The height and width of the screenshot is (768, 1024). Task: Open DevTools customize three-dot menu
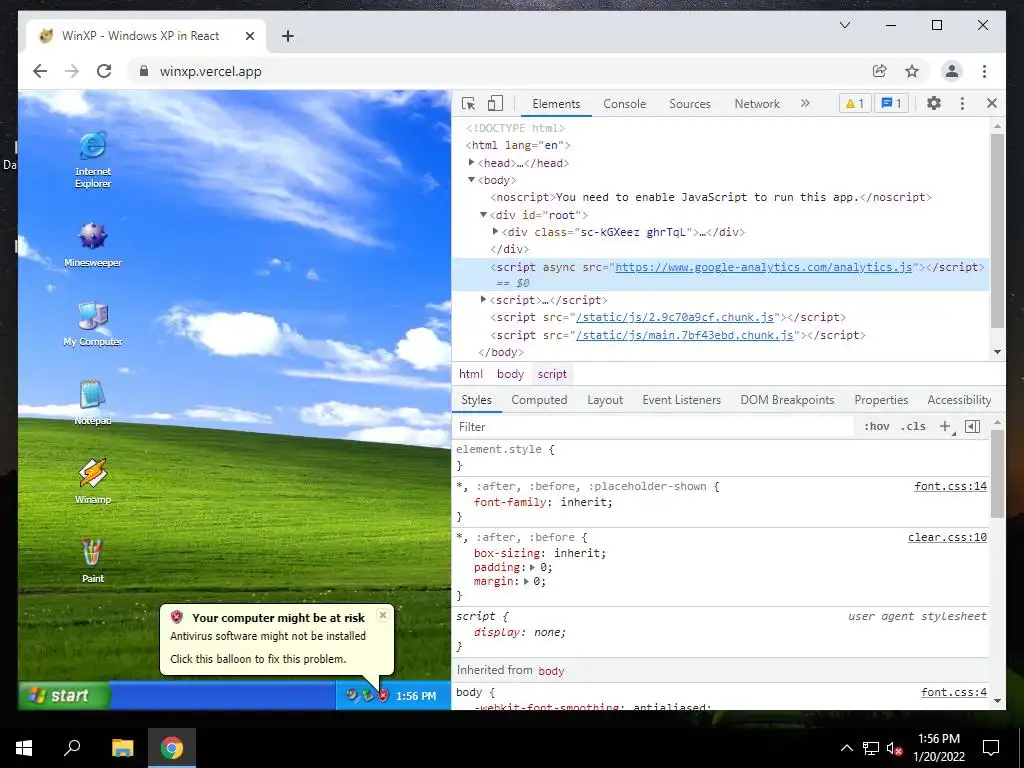click(x=962, y=103)
